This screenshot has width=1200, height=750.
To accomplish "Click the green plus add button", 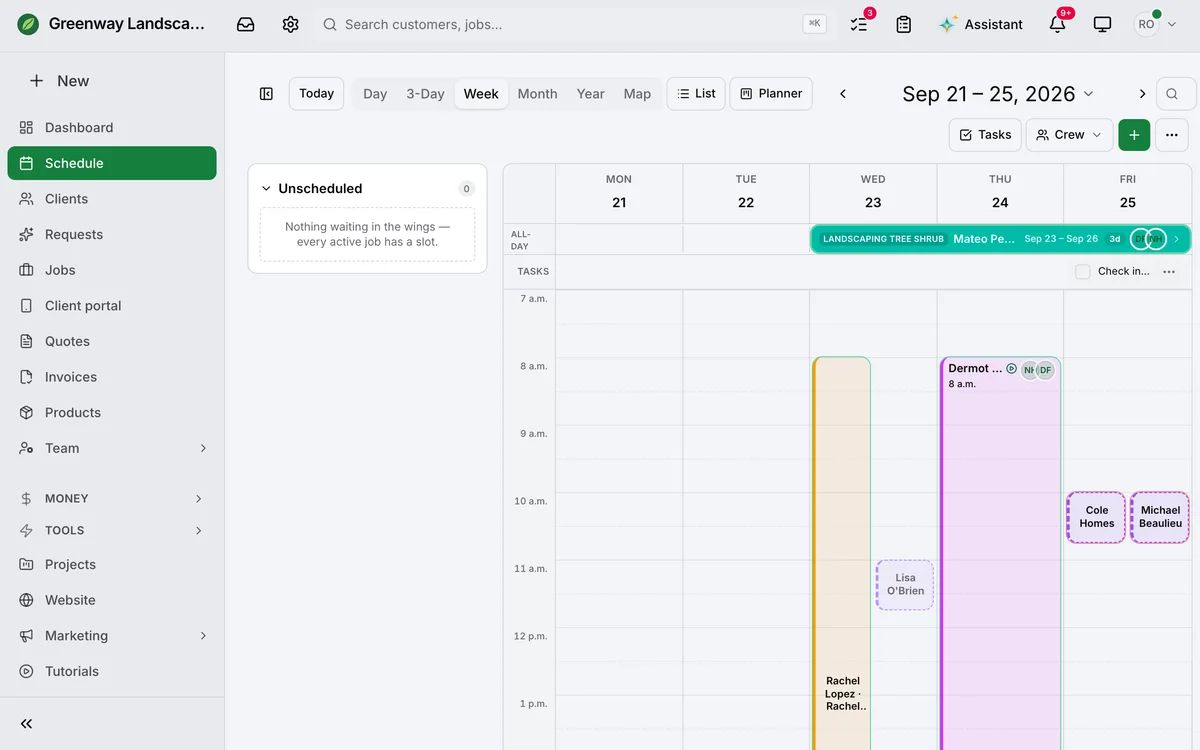I will [1134, 135].
